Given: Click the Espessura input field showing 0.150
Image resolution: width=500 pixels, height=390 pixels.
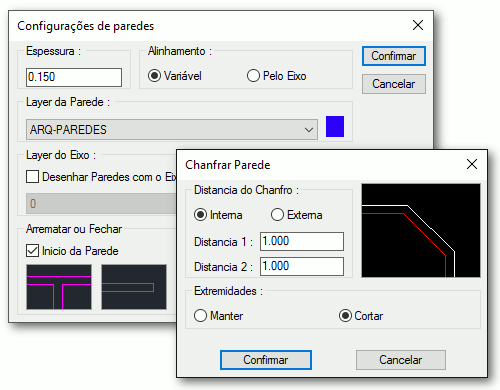Looking at the screenshot, I should tap(74, 77).
